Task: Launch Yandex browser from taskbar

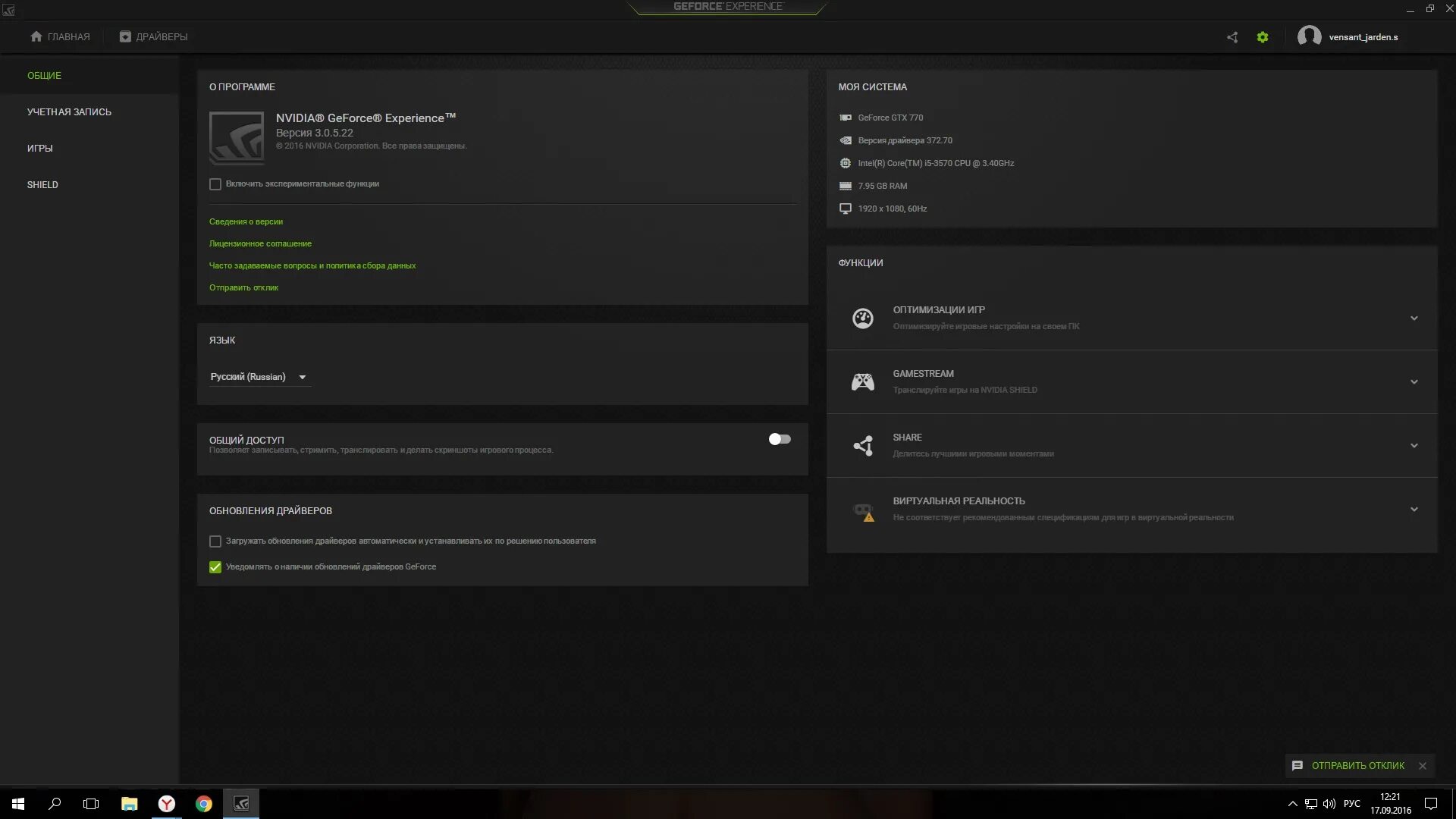Action: [166, 804]
